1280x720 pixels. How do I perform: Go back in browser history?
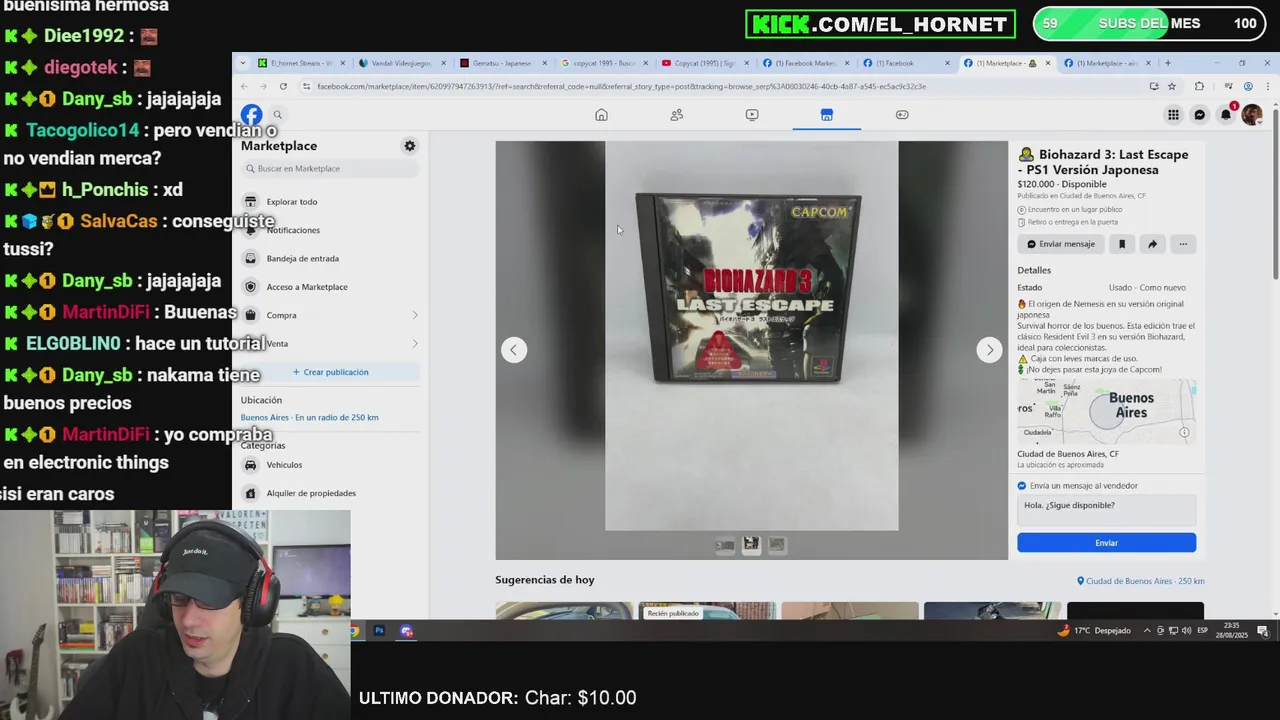(245, 86)
